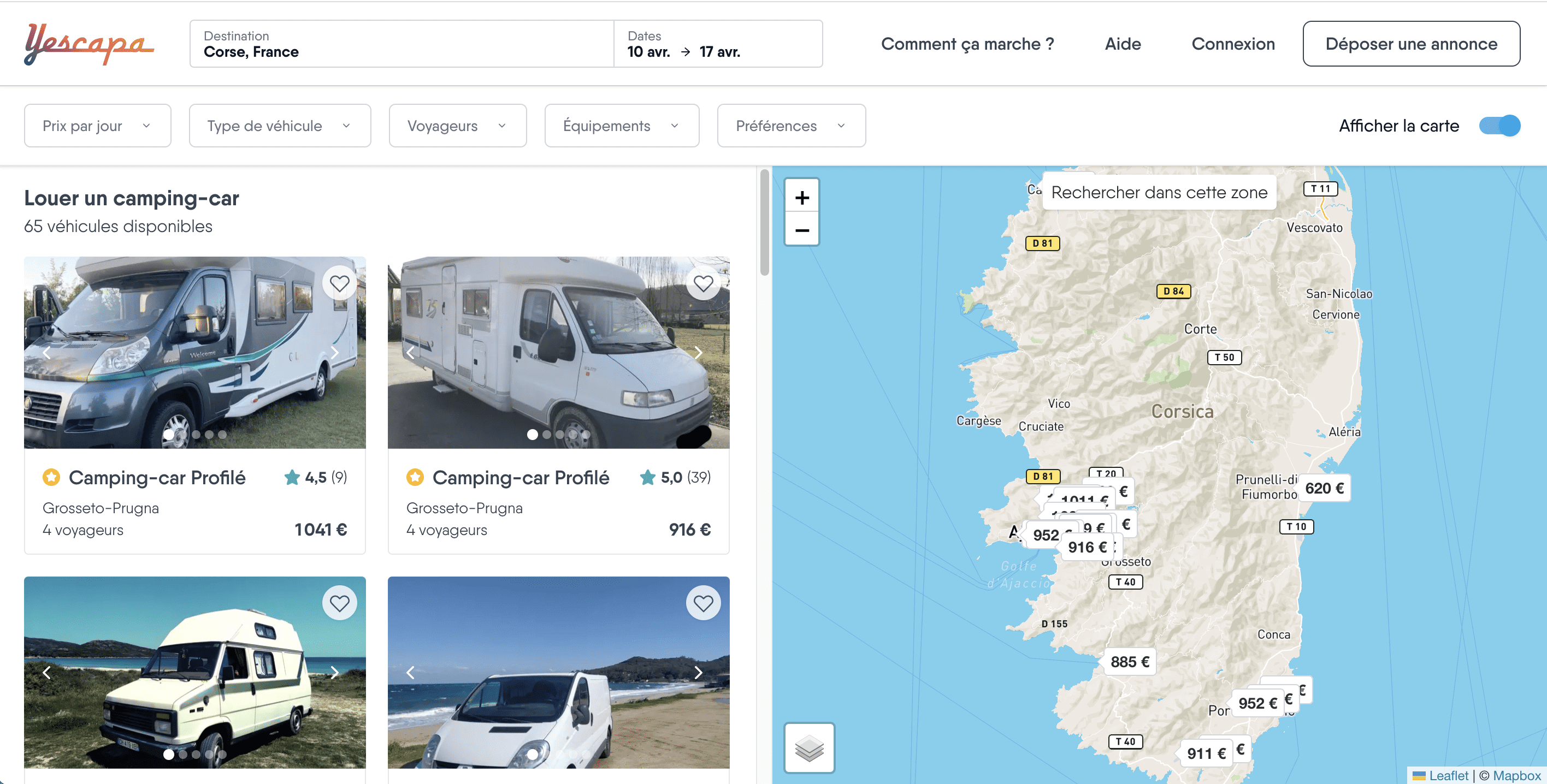Select the 952 € marker near Porto-Vecchio
The image size is (1547, 784).
1257,703
